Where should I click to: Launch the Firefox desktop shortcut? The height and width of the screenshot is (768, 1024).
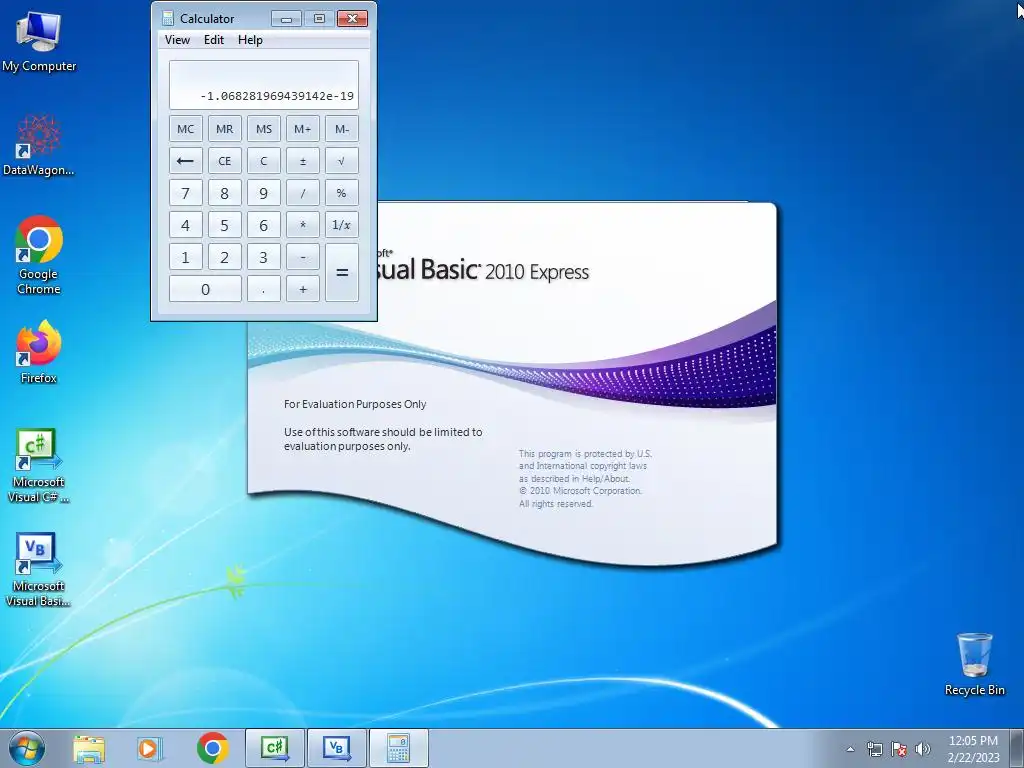click(39, 352)
